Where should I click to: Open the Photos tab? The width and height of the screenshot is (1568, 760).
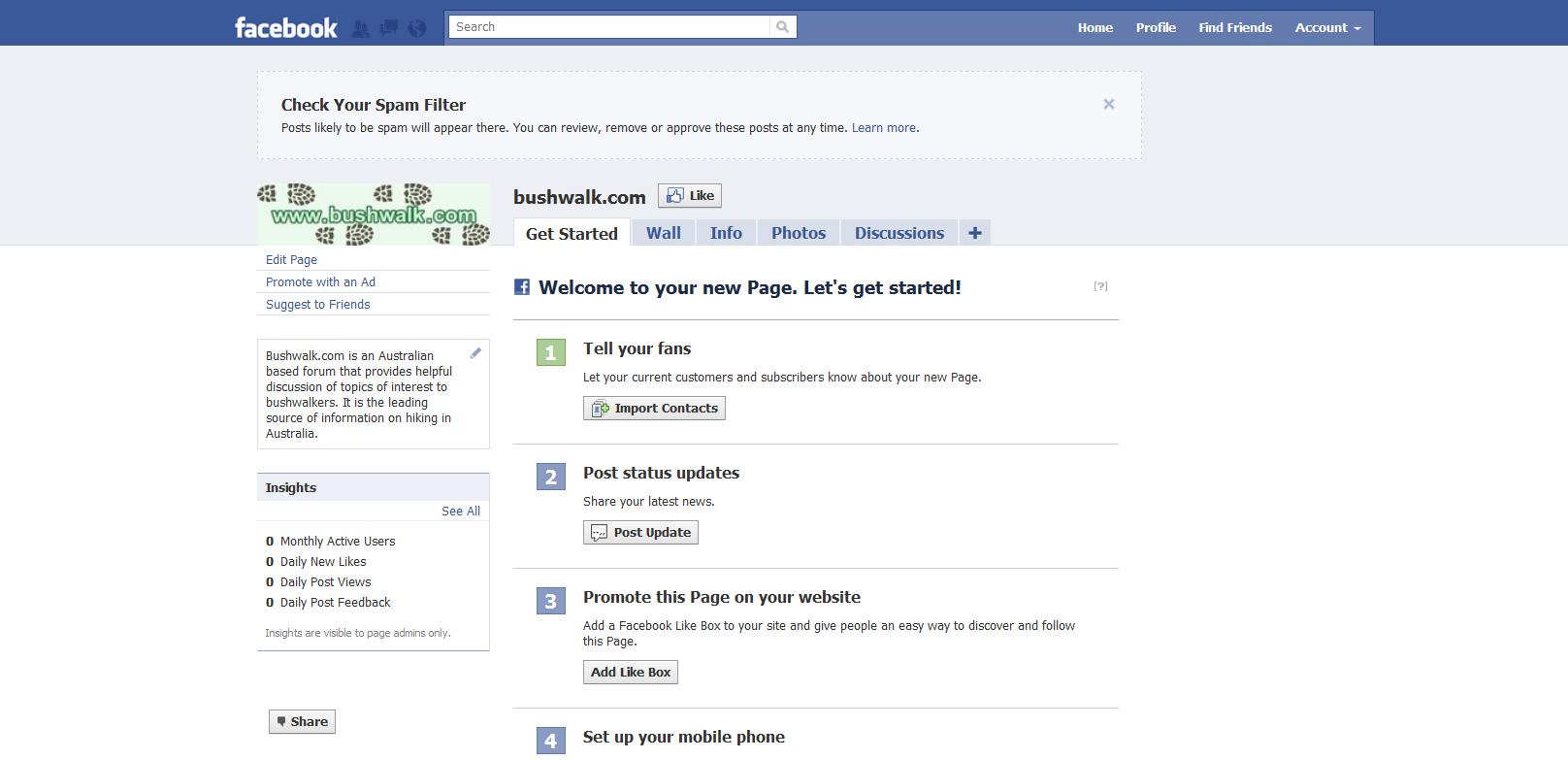799,233
